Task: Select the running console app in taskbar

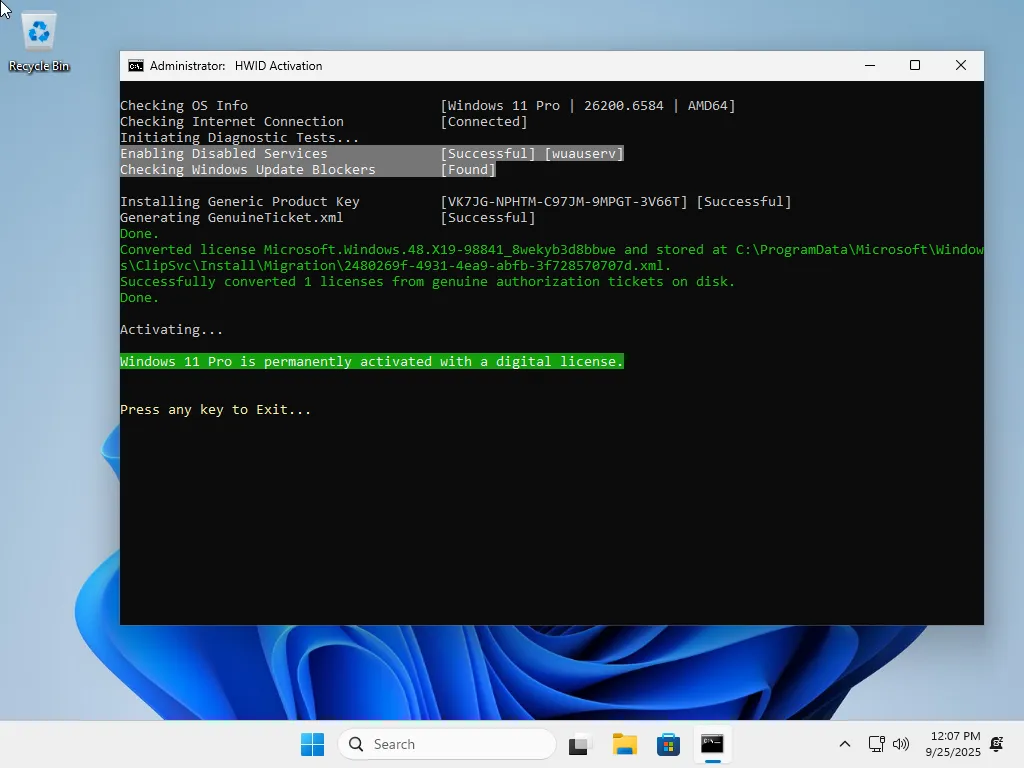Action: click(712, 744)
